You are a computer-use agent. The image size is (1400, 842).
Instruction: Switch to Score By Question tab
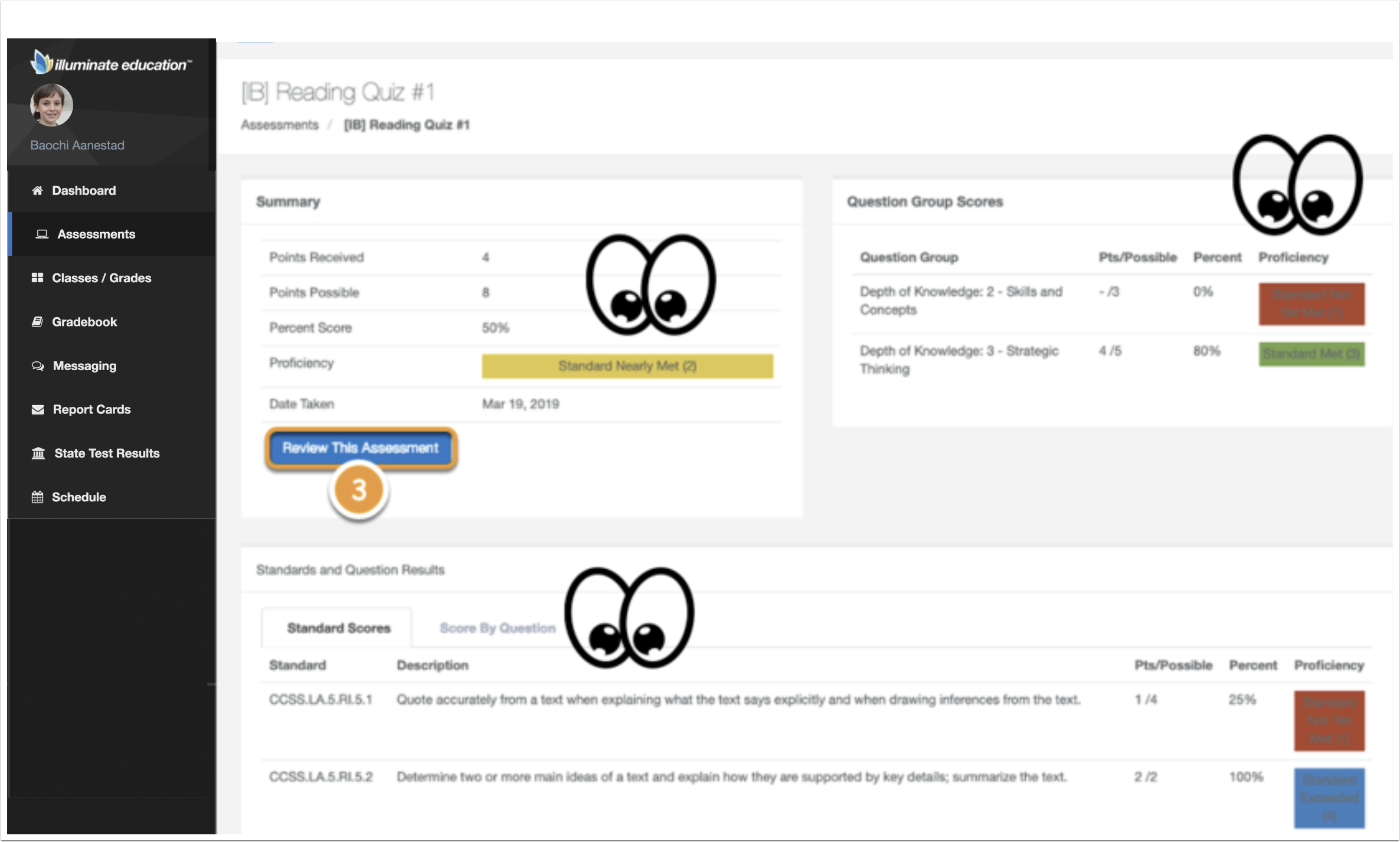499,627
